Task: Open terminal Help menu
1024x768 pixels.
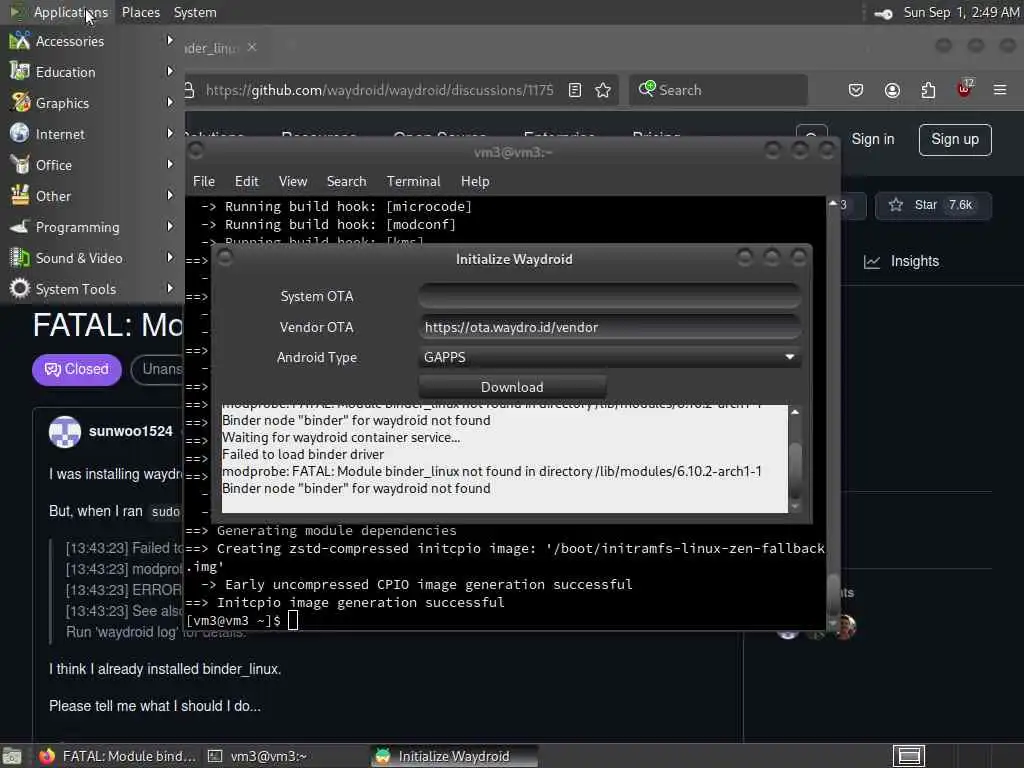Action: pos(475,182)
